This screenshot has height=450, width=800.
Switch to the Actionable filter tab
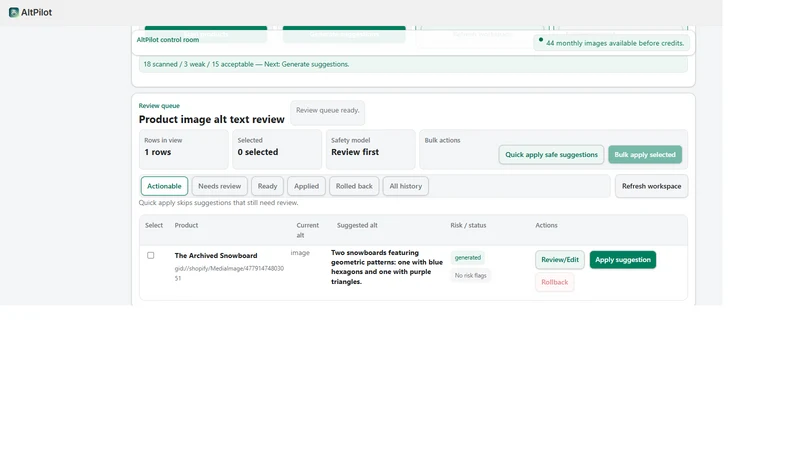pos(164,186)
